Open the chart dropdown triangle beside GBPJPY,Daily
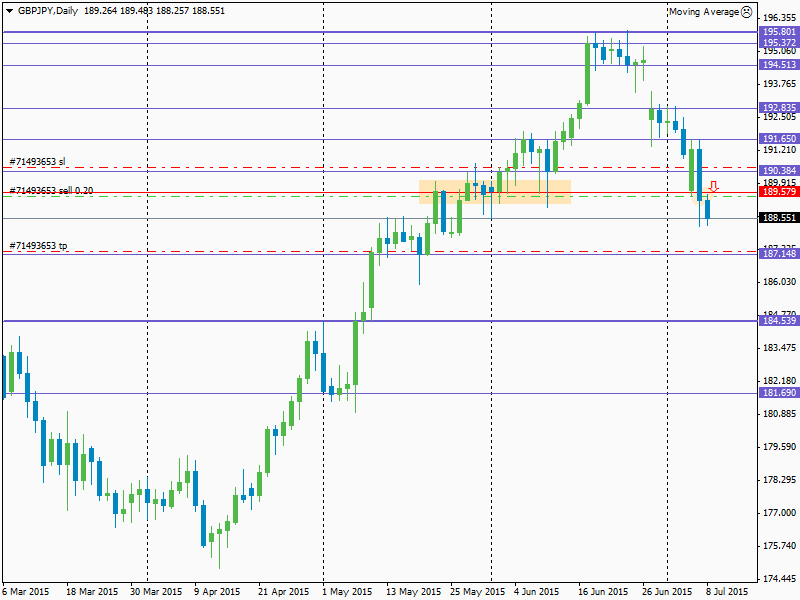The height and width of the screenshot is (600, 800). pyautogui.click(x=9, y=11)
